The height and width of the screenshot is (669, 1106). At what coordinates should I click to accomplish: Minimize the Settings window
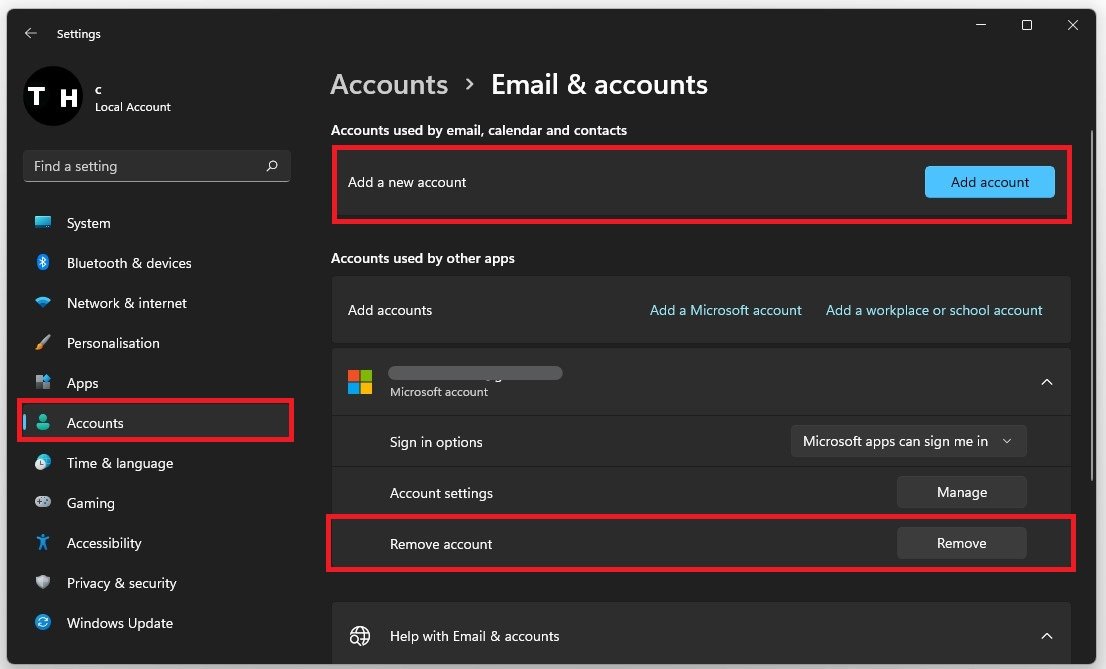pyautogui.click(x=980, y=25)
